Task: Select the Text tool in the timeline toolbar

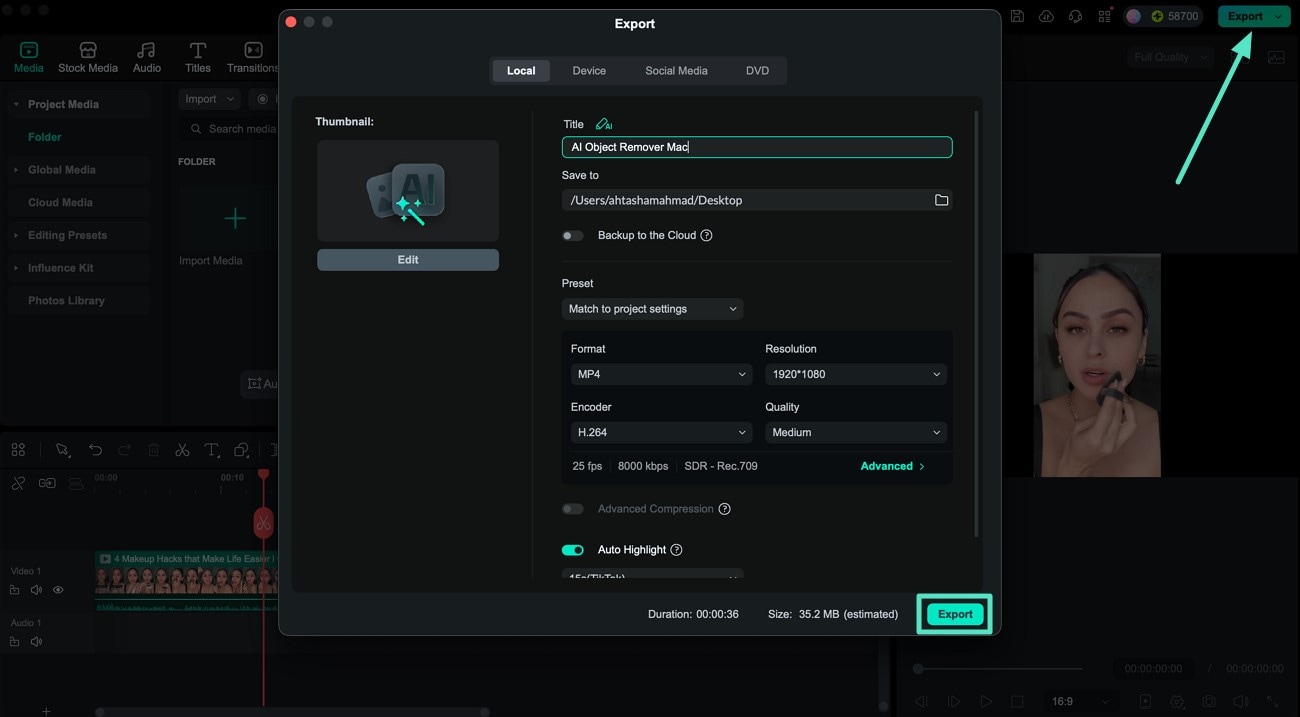Action: click(x=211, y=449)
